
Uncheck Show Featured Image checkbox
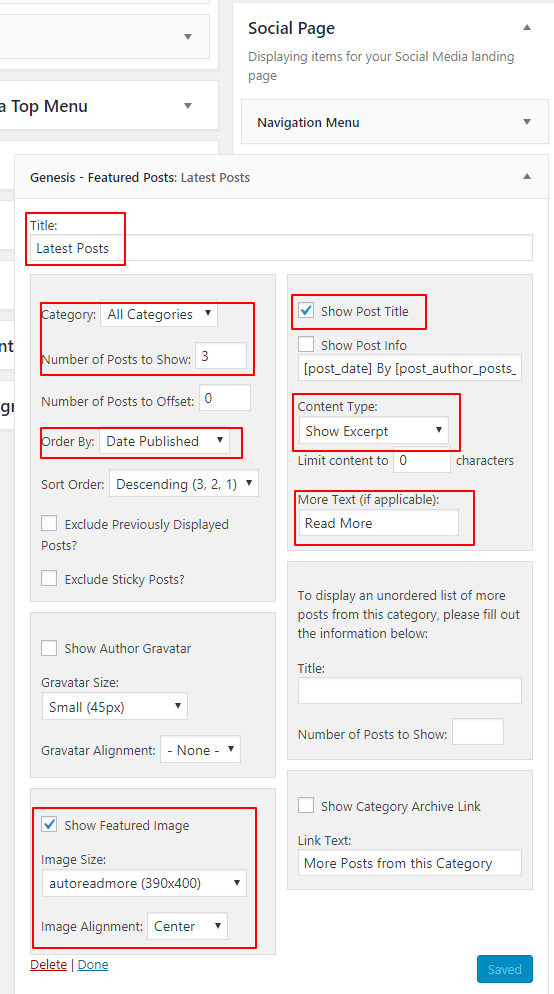point(49,825)
